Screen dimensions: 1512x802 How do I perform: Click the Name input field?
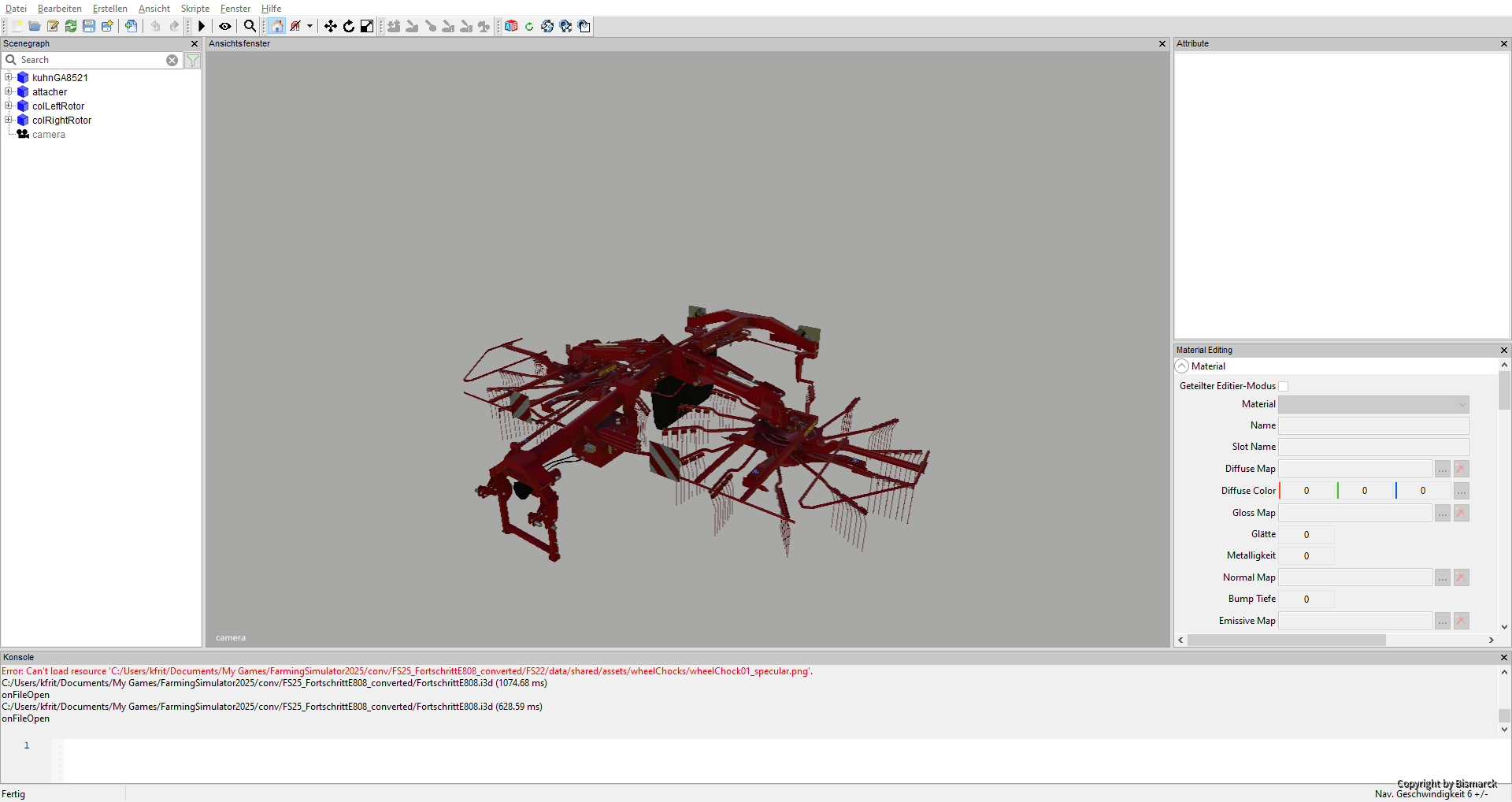pos(1373,425)
